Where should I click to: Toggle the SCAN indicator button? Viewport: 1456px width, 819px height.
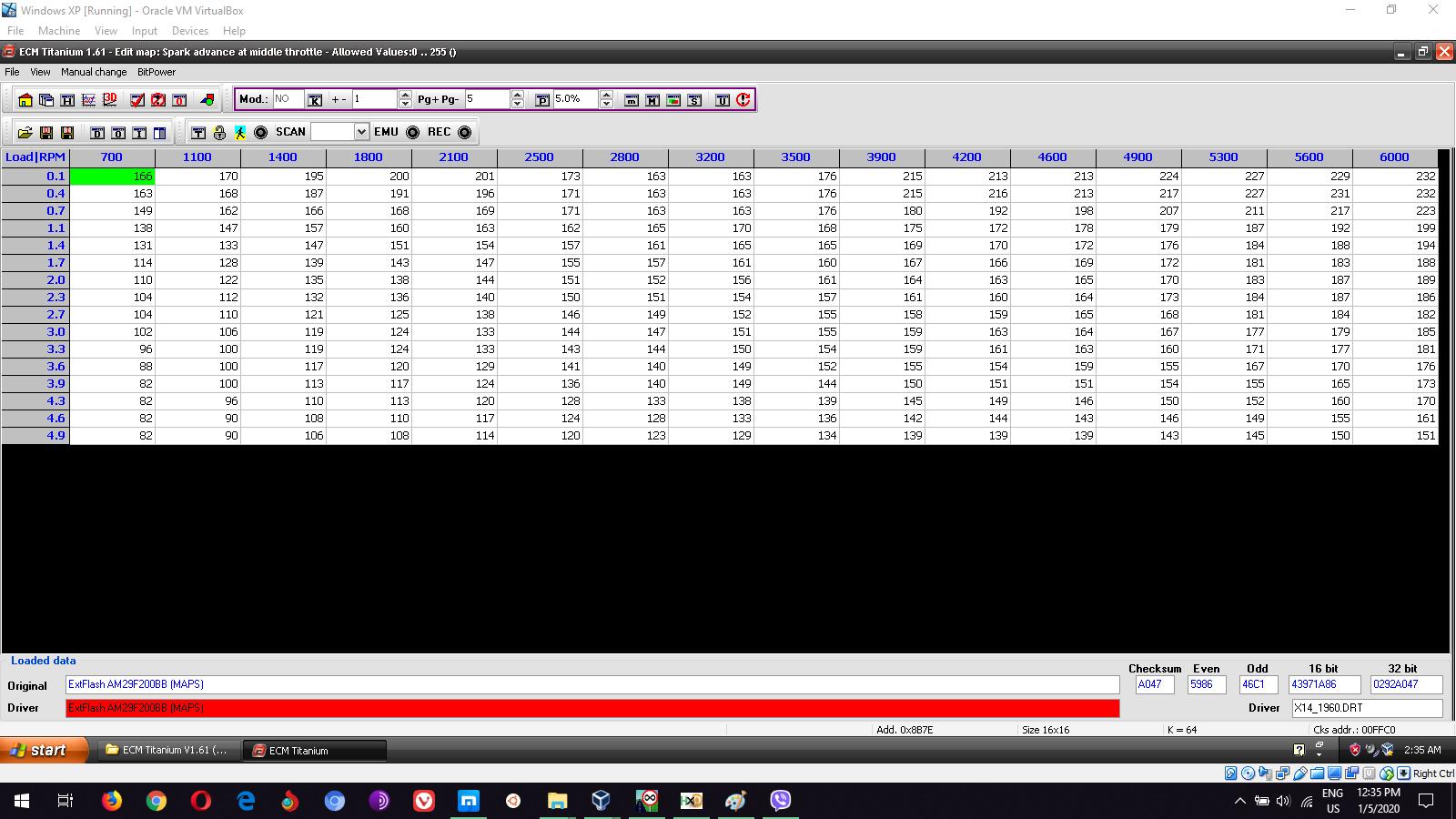[x=261, y=133]
